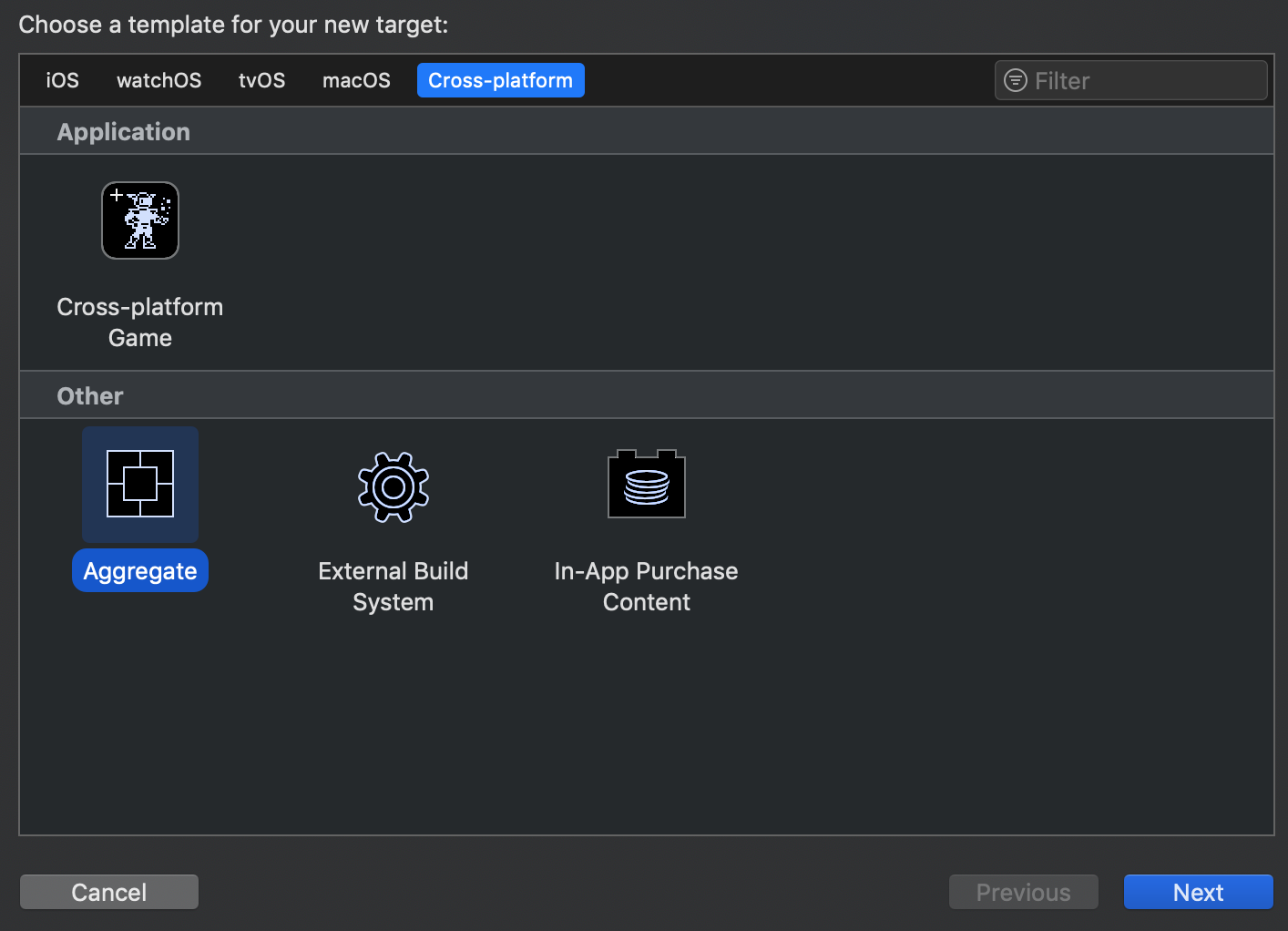Click Next to continue

(x=1198, y=892)
